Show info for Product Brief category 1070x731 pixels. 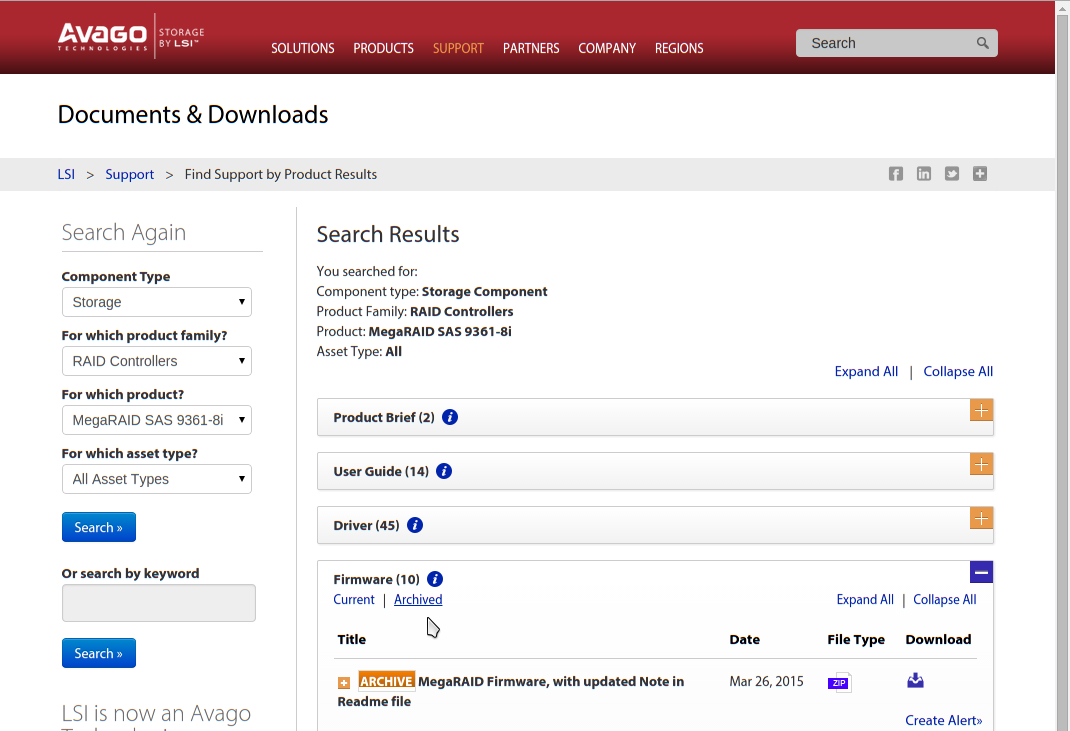tap(450, 417)
